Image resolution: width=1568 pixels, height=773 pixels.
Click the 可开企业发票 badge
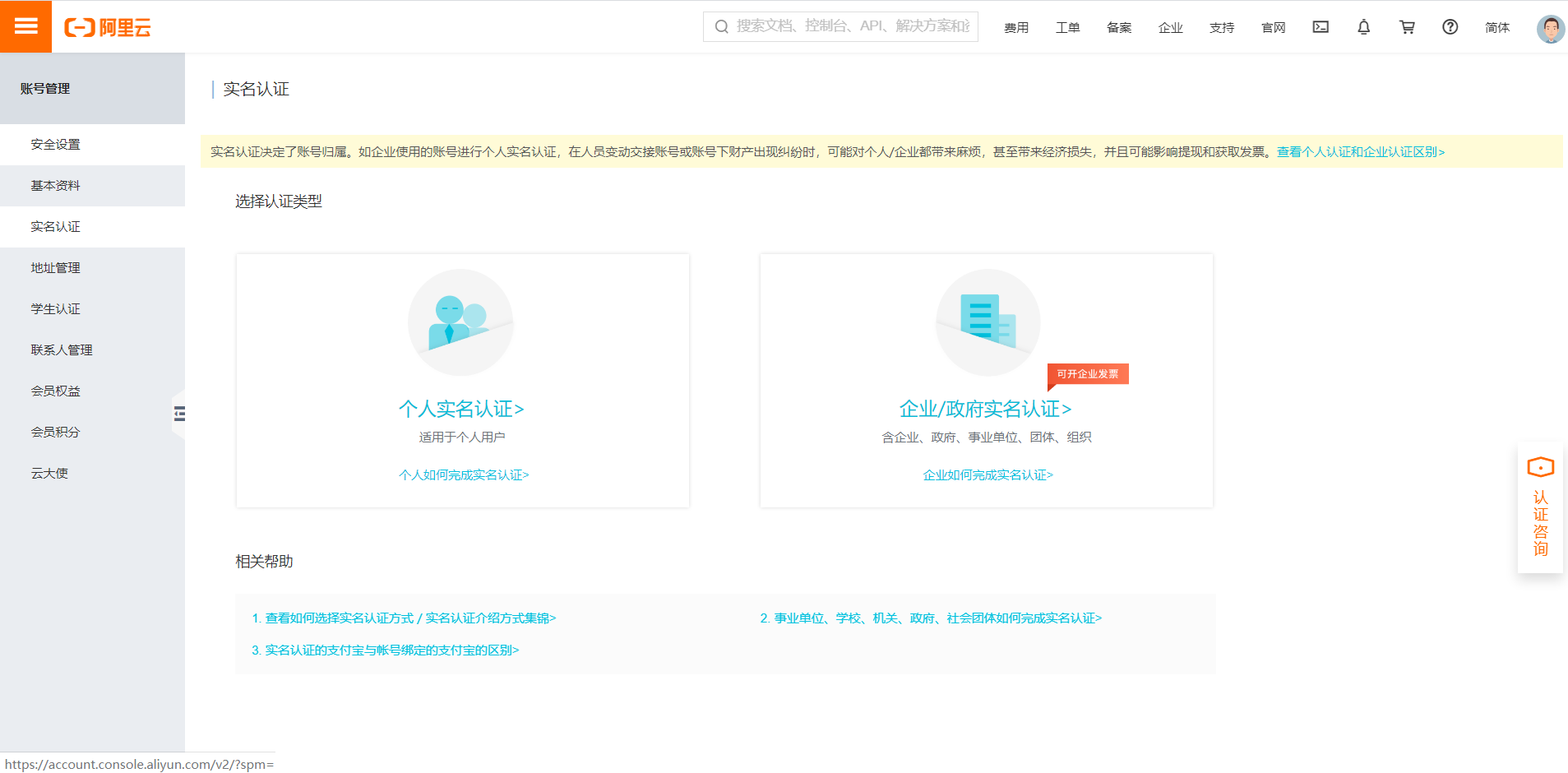(1088, 374)
